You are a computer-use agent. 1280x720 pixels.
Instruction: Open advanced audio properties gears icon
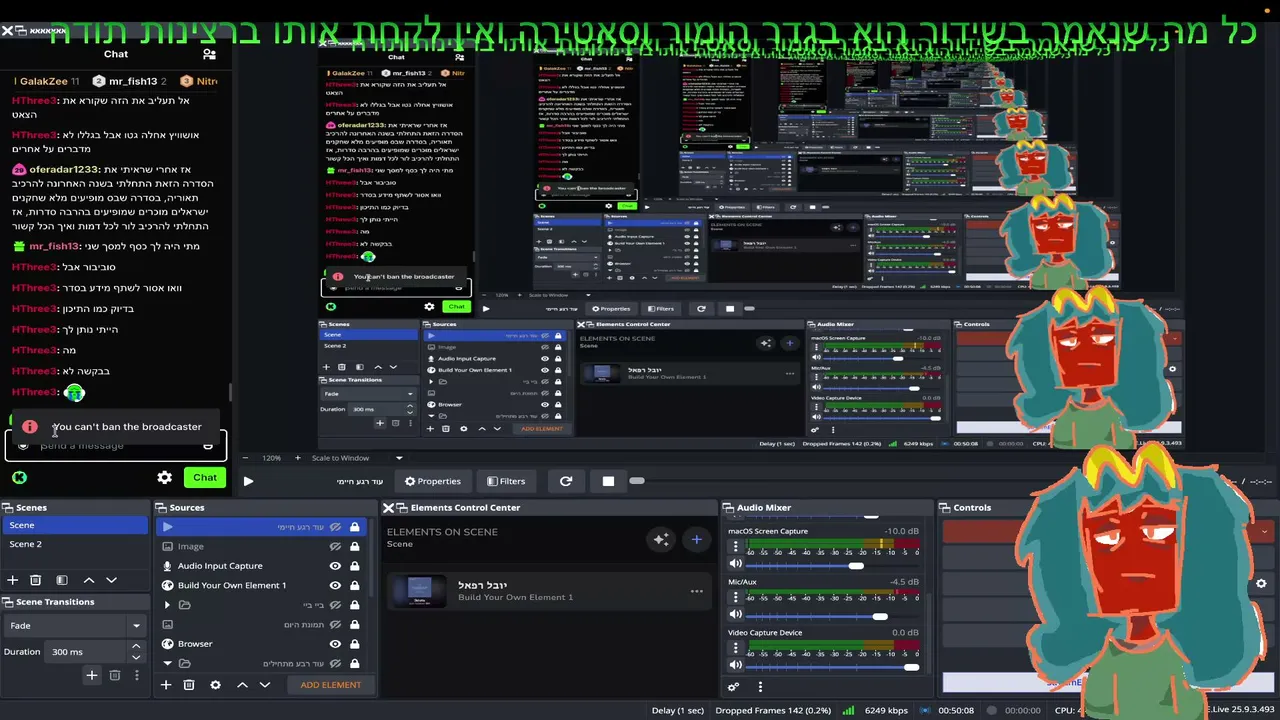point(733,687)
